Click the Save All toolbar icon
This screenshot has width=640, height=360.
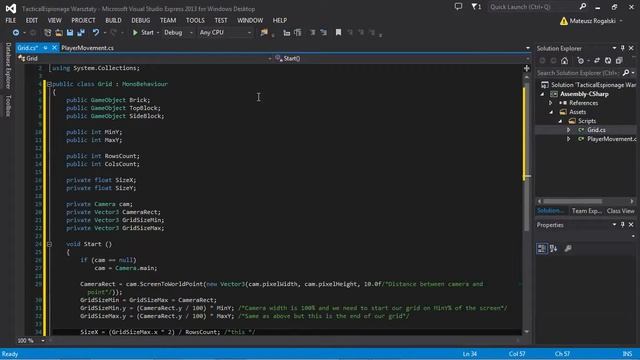click(81, 33)
